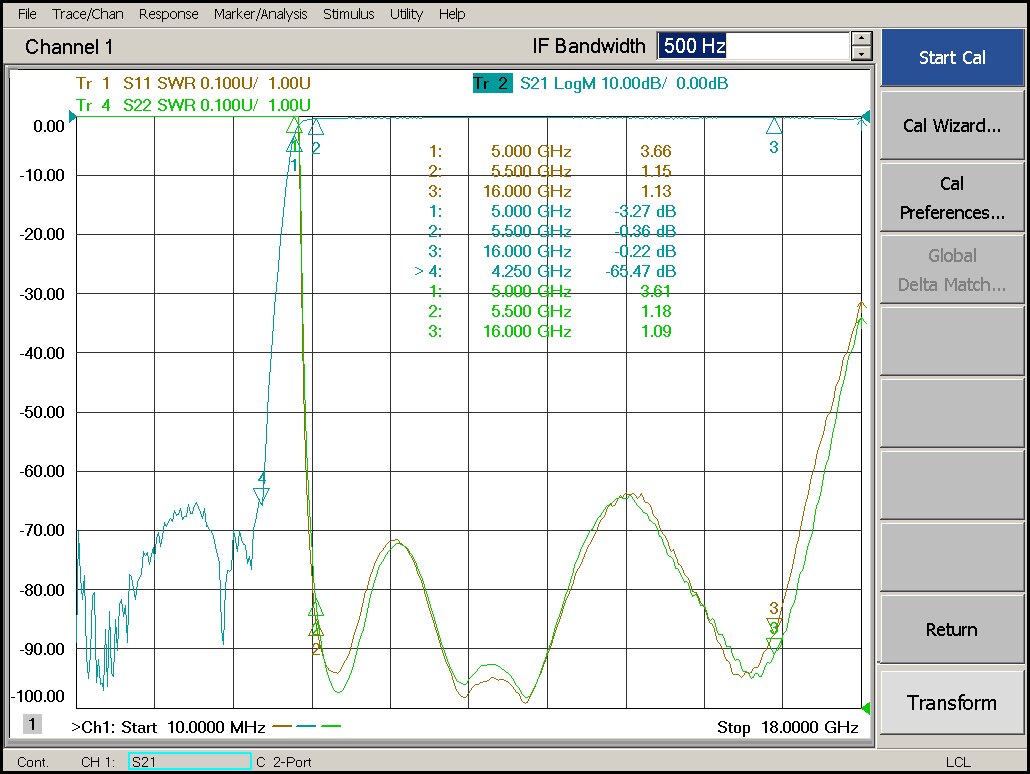Click the Return softkey
This screenshot has height=774, width=1030.
(952, 629)
